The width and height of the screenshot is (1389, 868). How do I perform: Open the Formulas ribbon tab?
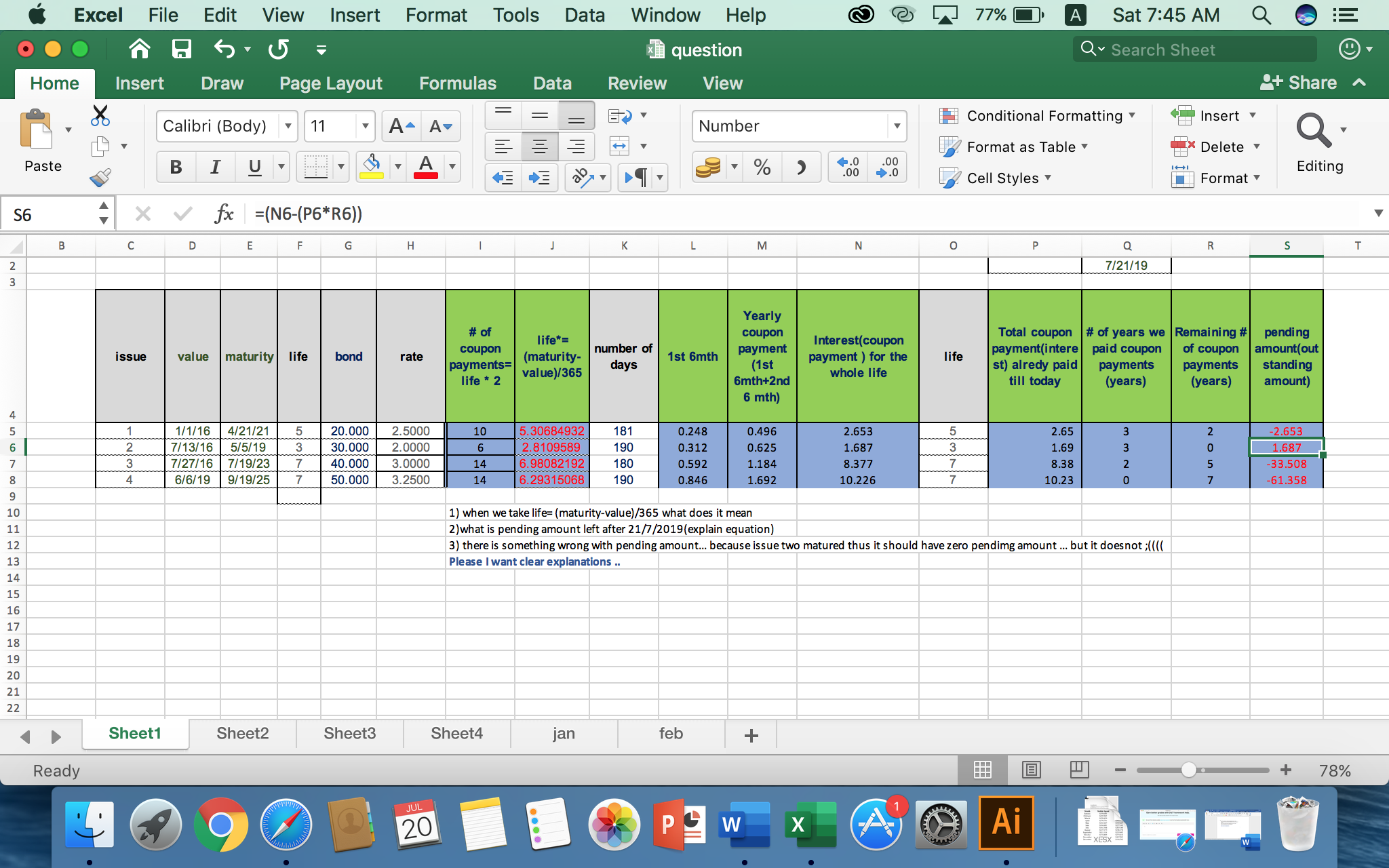click(458, 83)
